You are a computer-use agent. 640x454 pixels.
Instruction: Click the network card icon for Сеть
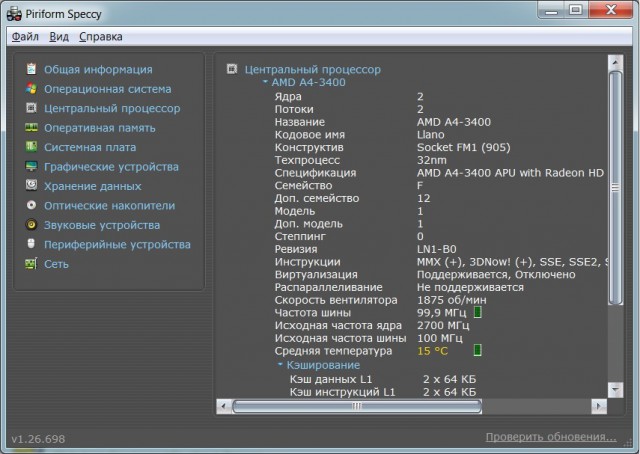click(31, 263)
